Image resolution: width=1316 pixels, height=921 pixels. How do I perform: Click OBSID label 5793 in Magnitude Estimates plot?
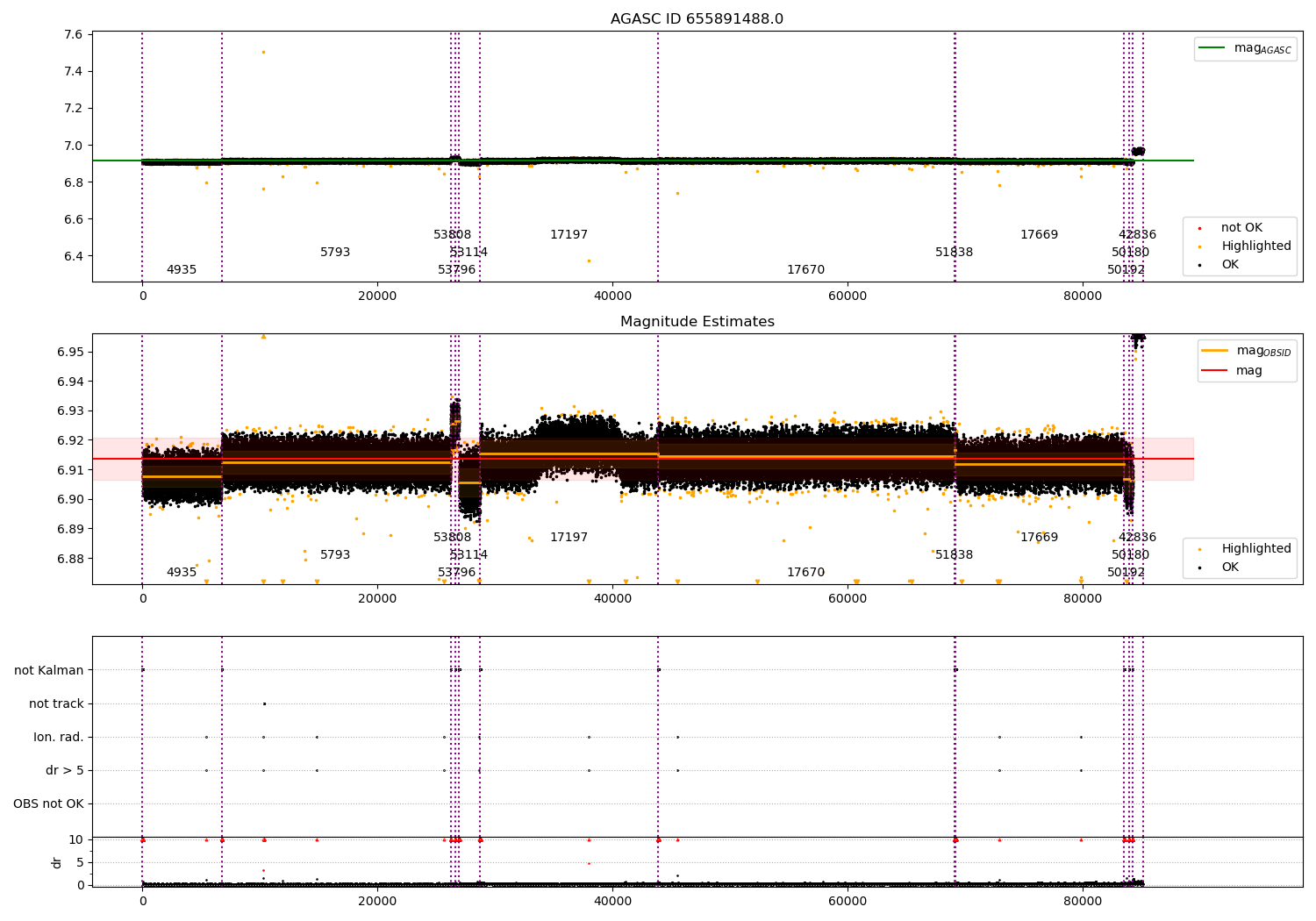pyautogui.click(x=335, y=555)
